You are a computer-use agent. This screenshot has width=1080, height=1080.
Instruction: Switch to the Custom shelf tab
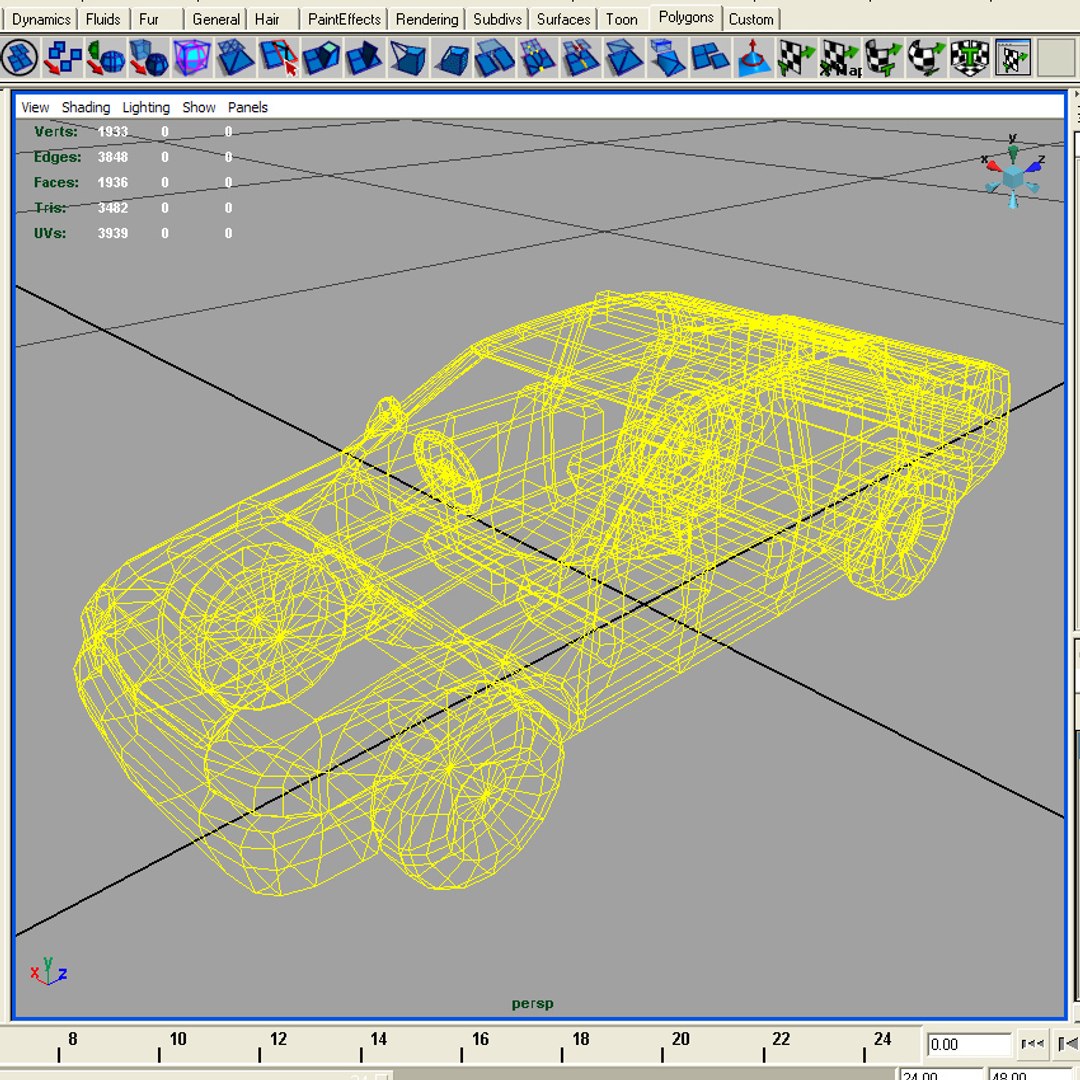pyautogui.click(x=751, y=19)
